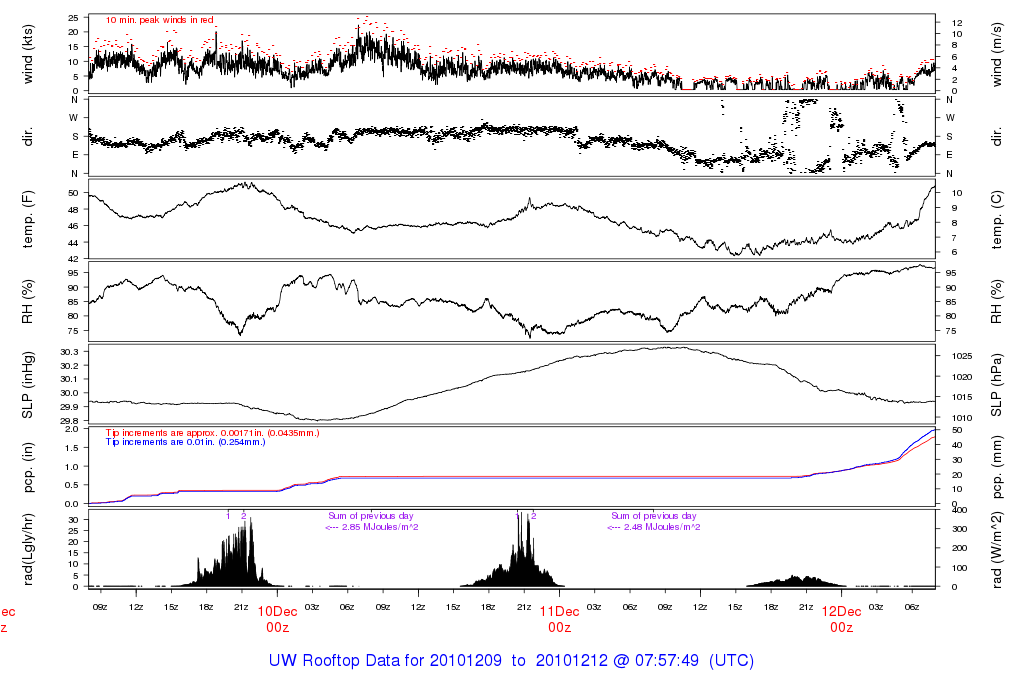Click the left 'rad(Lgly/hr)' axis label
1024x700 pixels.
coord(27,549)
